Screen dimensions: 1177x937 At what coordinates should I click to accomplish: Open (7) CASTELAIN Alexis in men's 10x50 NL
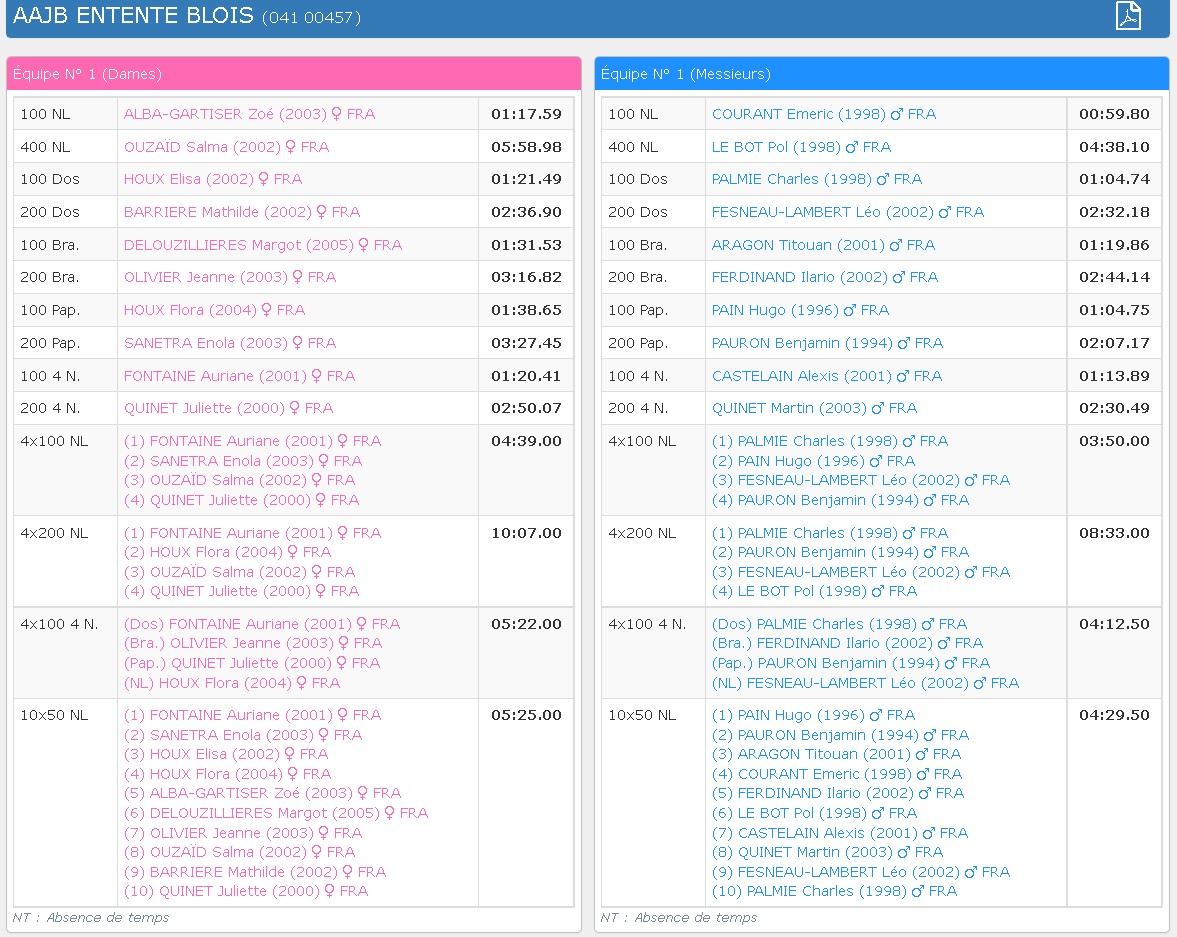(840, 833)
